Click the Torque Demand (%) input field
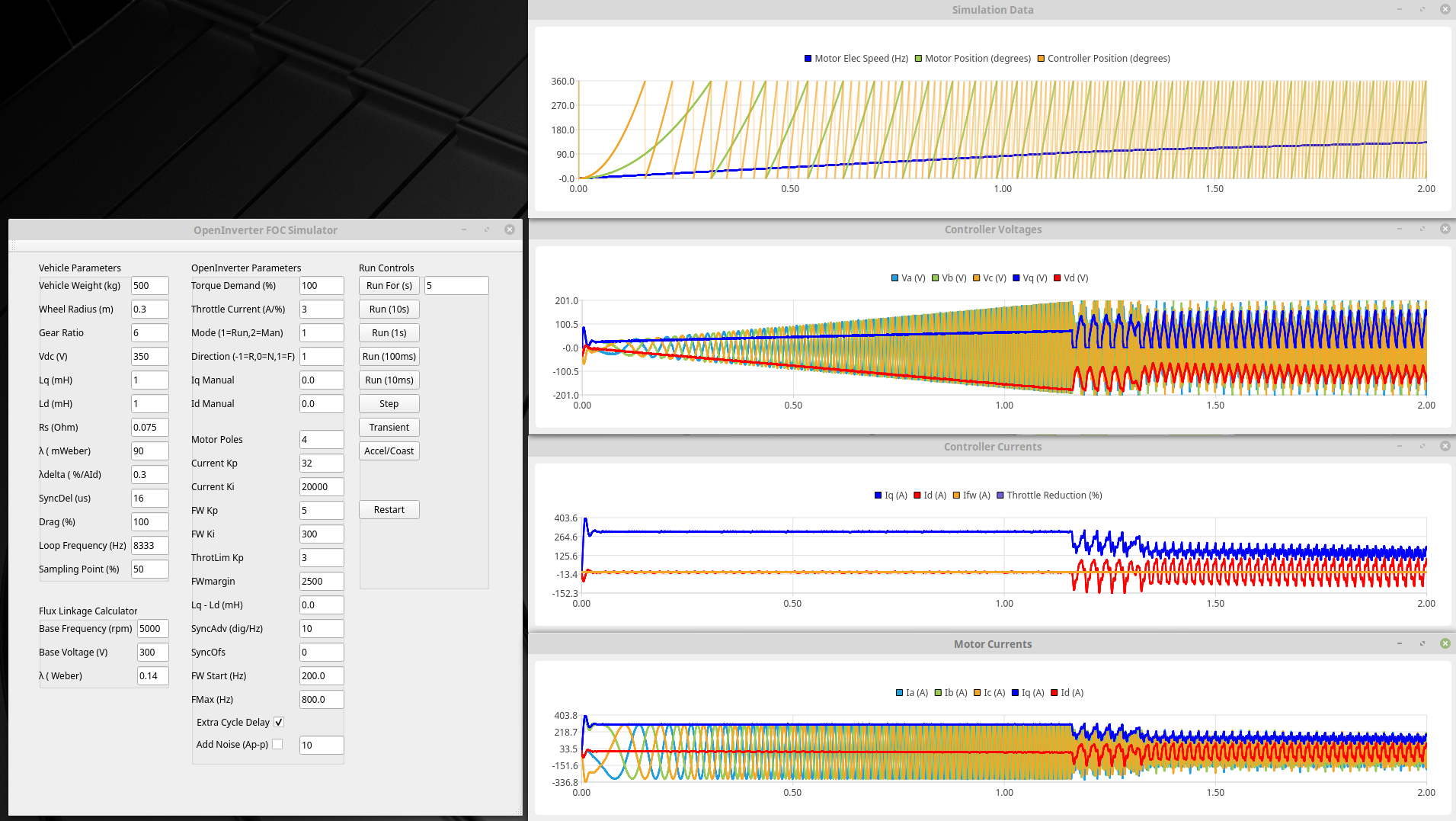The height and width of the screenshot is (821, 1456). tap(321, 285)
